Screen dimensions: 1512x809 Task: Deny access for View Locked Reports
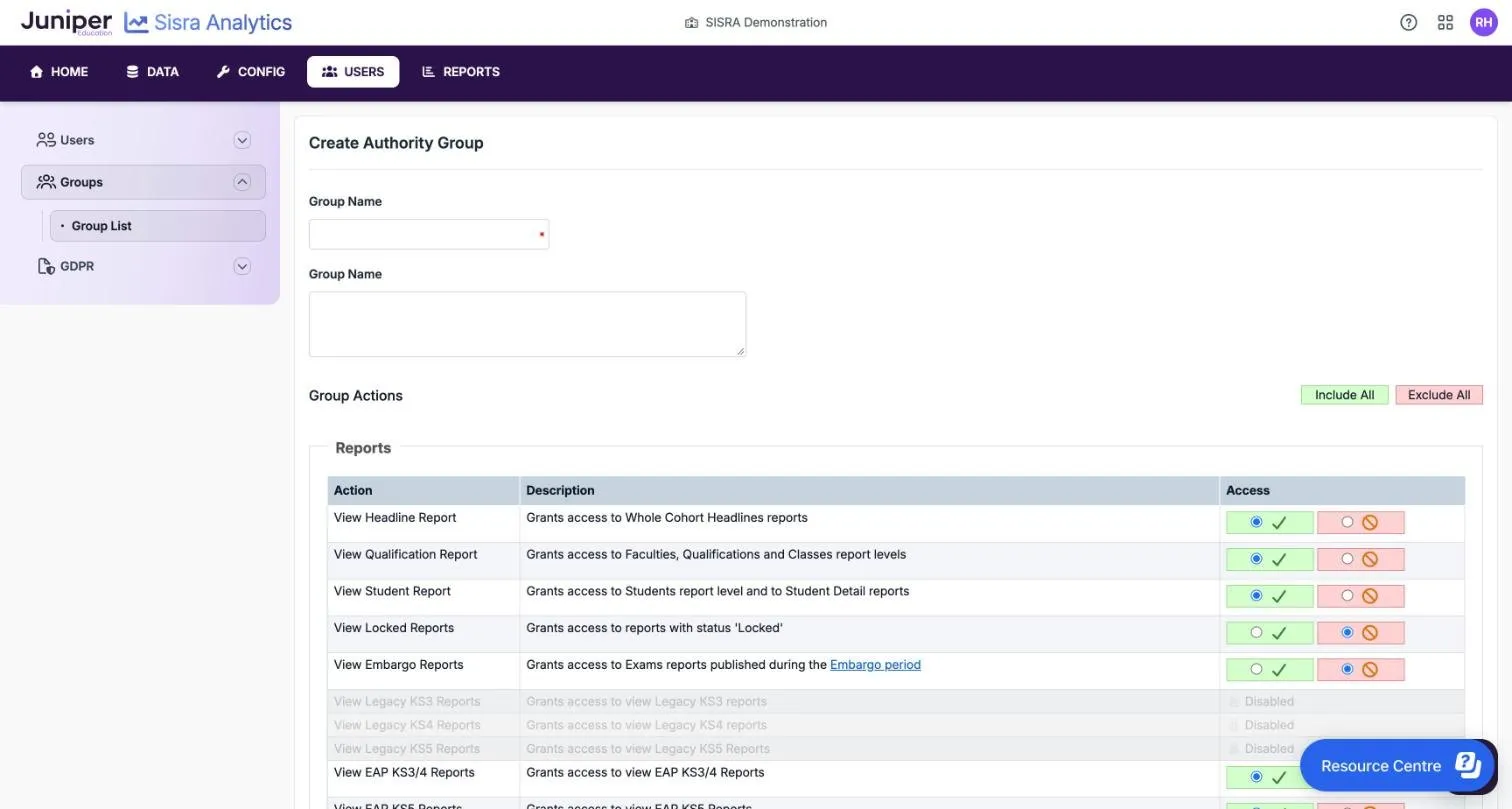tap(1347, 633)
